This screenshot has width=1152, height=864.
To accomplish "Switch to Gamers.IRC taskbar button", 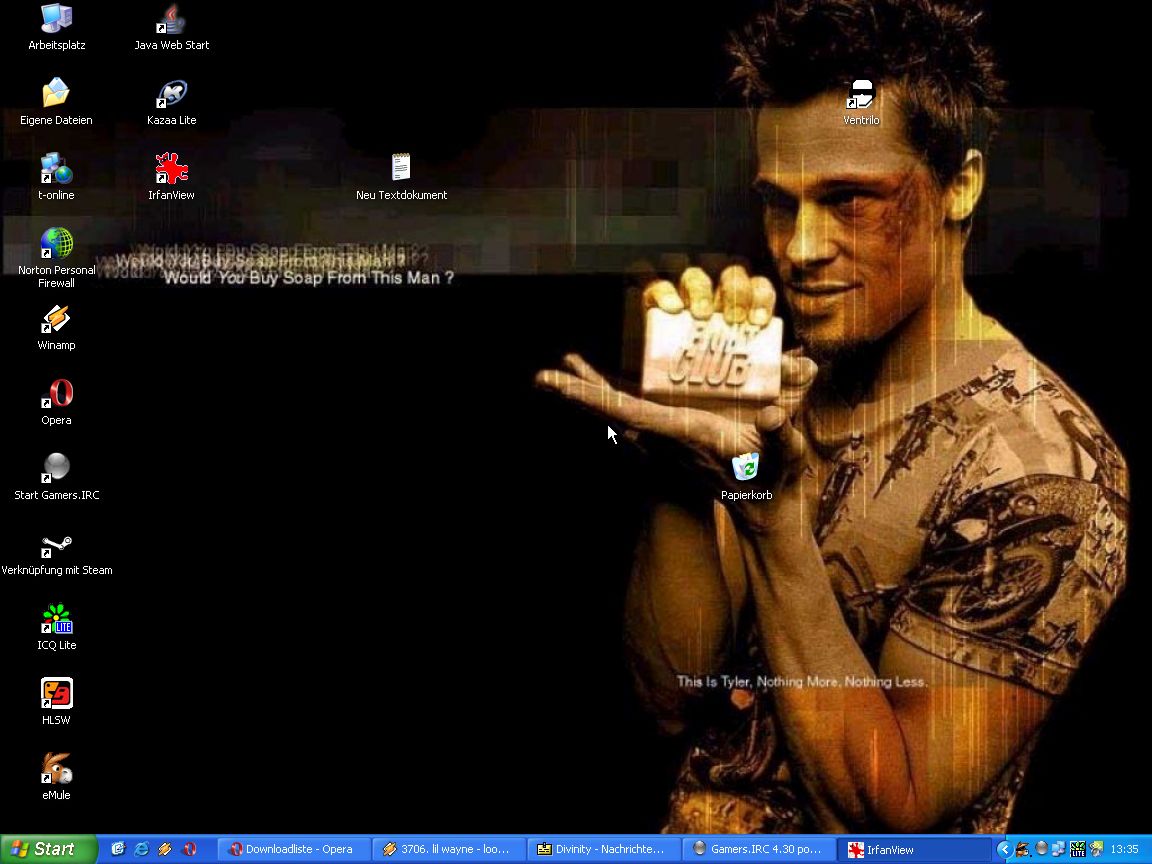I will click(x=758, y=849).
